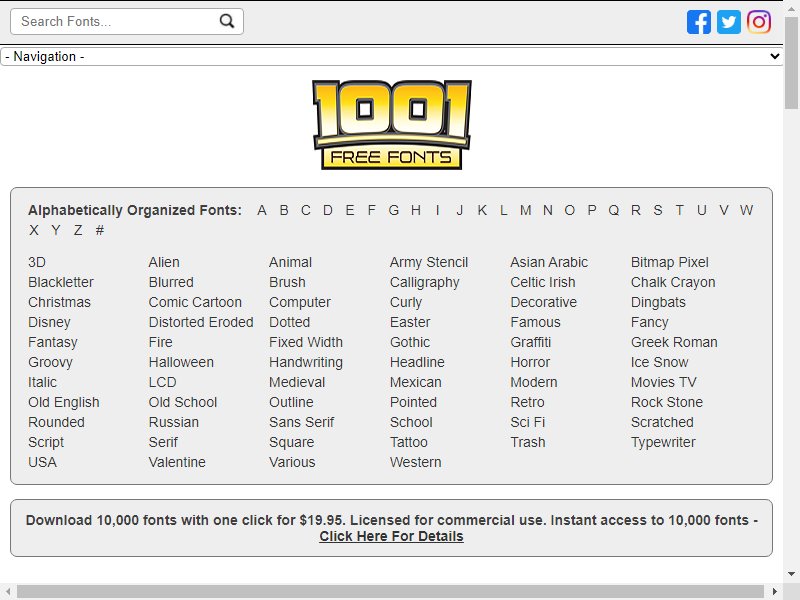
Task: Expand the Navigation dropdown
Action: [x=391, y=56]
